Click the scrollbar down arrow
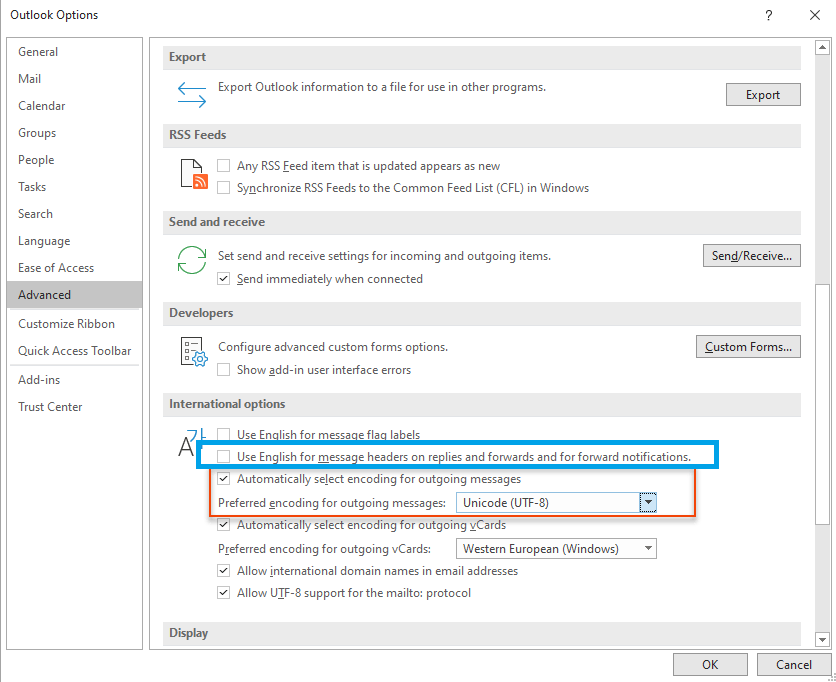Screen dimensions: 836x682 [x=822, y=639]
